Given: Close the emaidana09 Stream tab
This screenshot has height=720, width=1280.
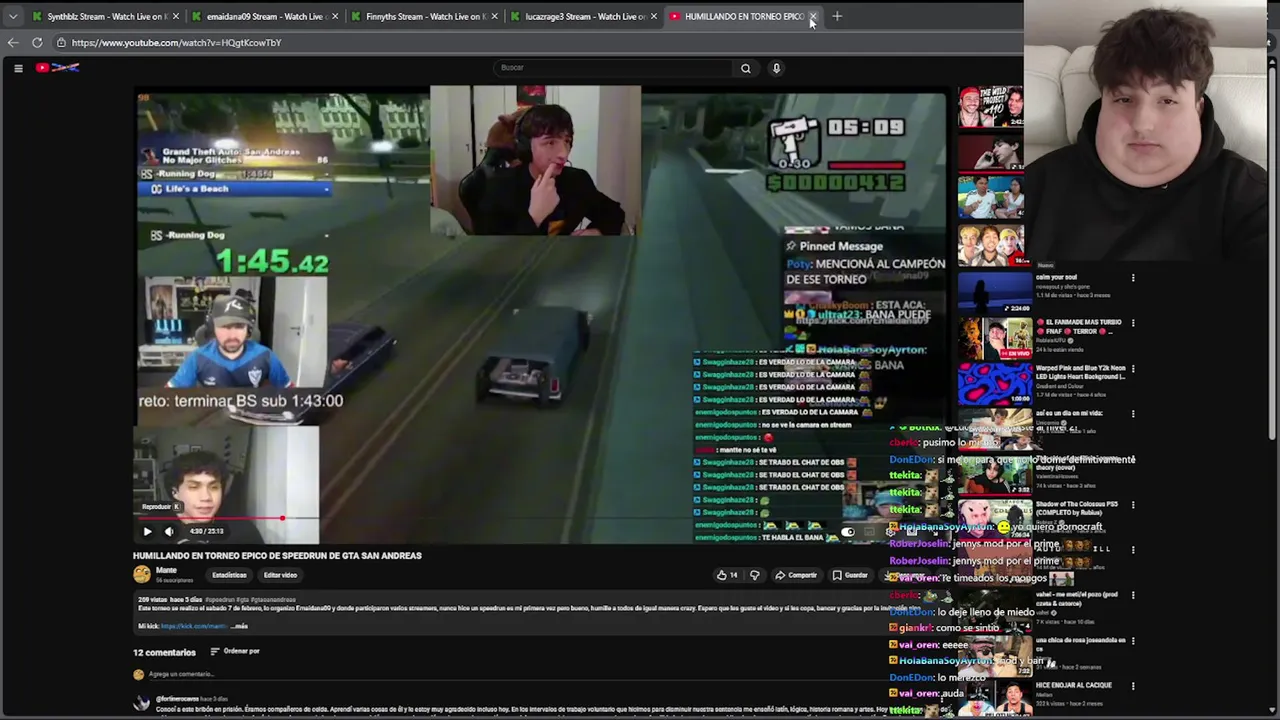Looking at the screenshot, I should (x=335, y=16).
